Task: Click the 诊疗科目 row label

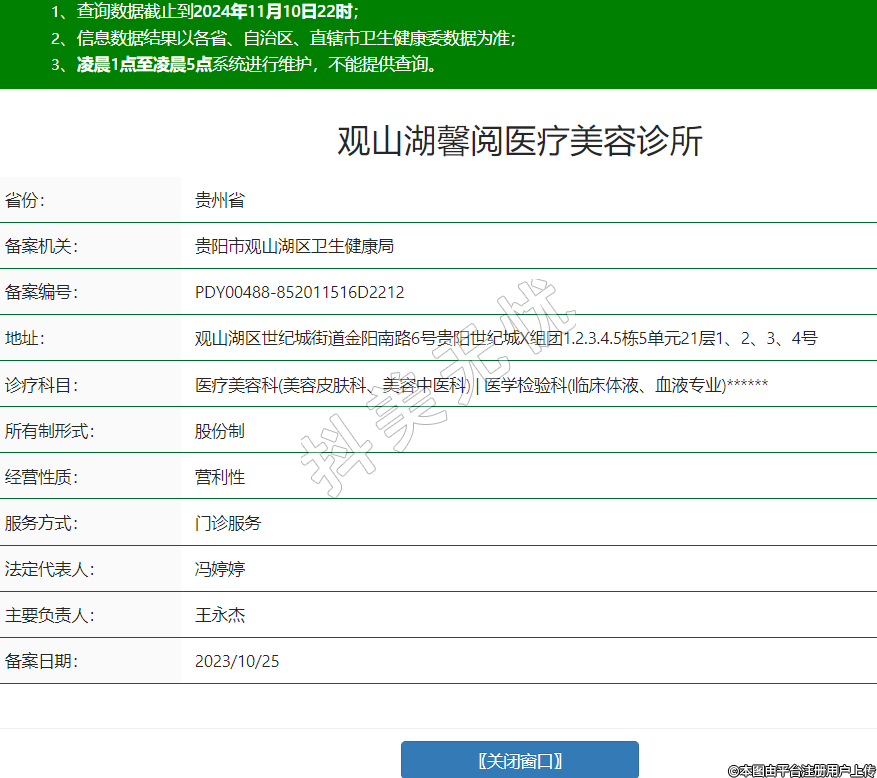Action: tap(41, 384)
